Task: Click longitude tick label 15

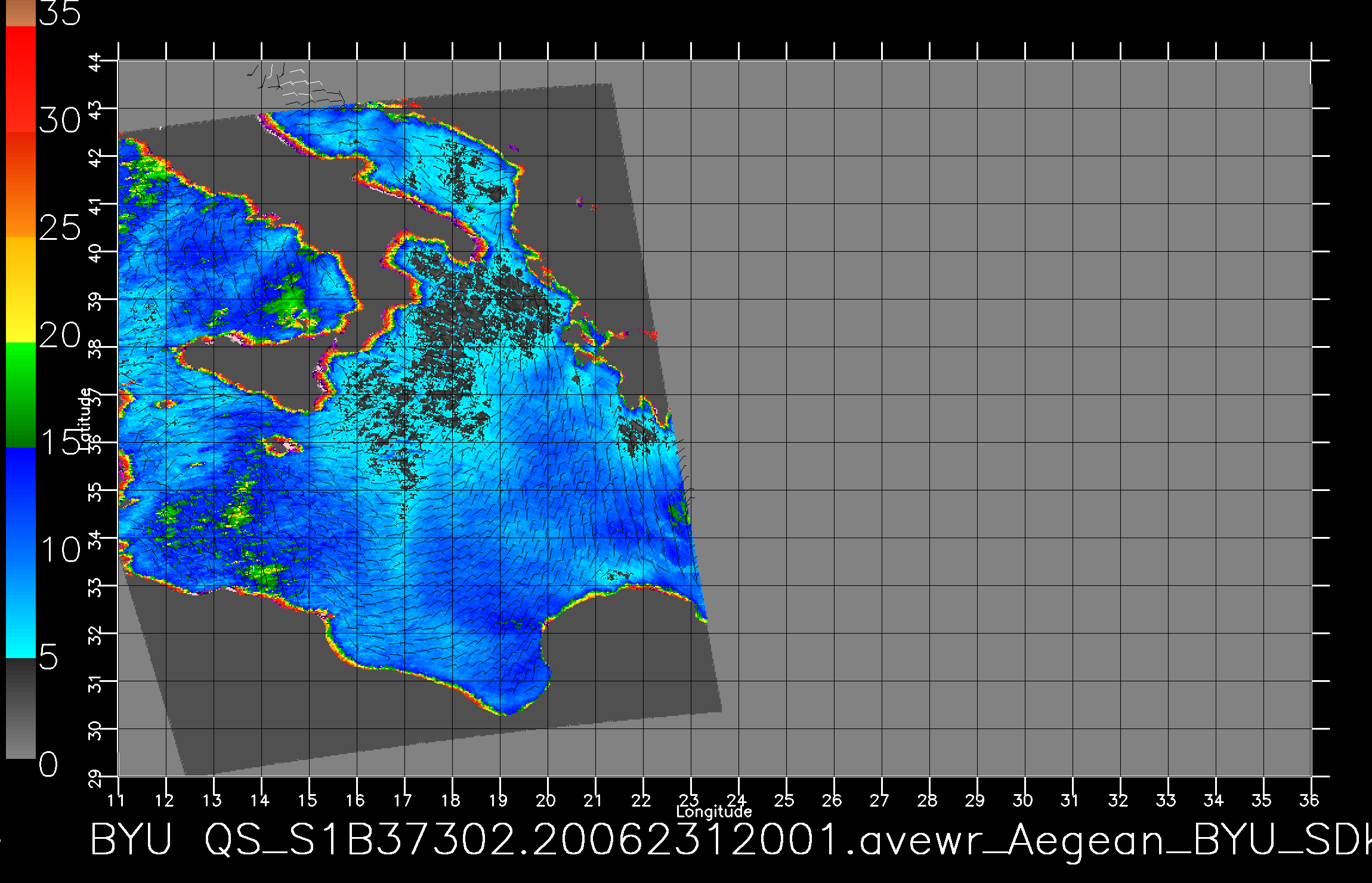Action: click(x=307, y=799)
